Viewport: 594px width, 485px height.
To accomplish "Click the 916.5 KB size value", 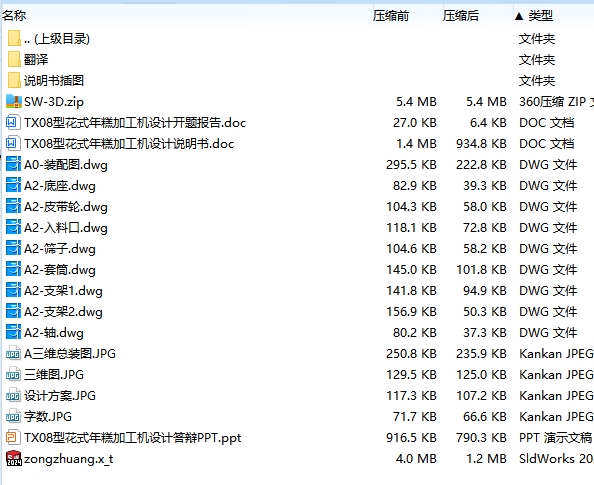I will pyautogui.click(x=411, y=438).
